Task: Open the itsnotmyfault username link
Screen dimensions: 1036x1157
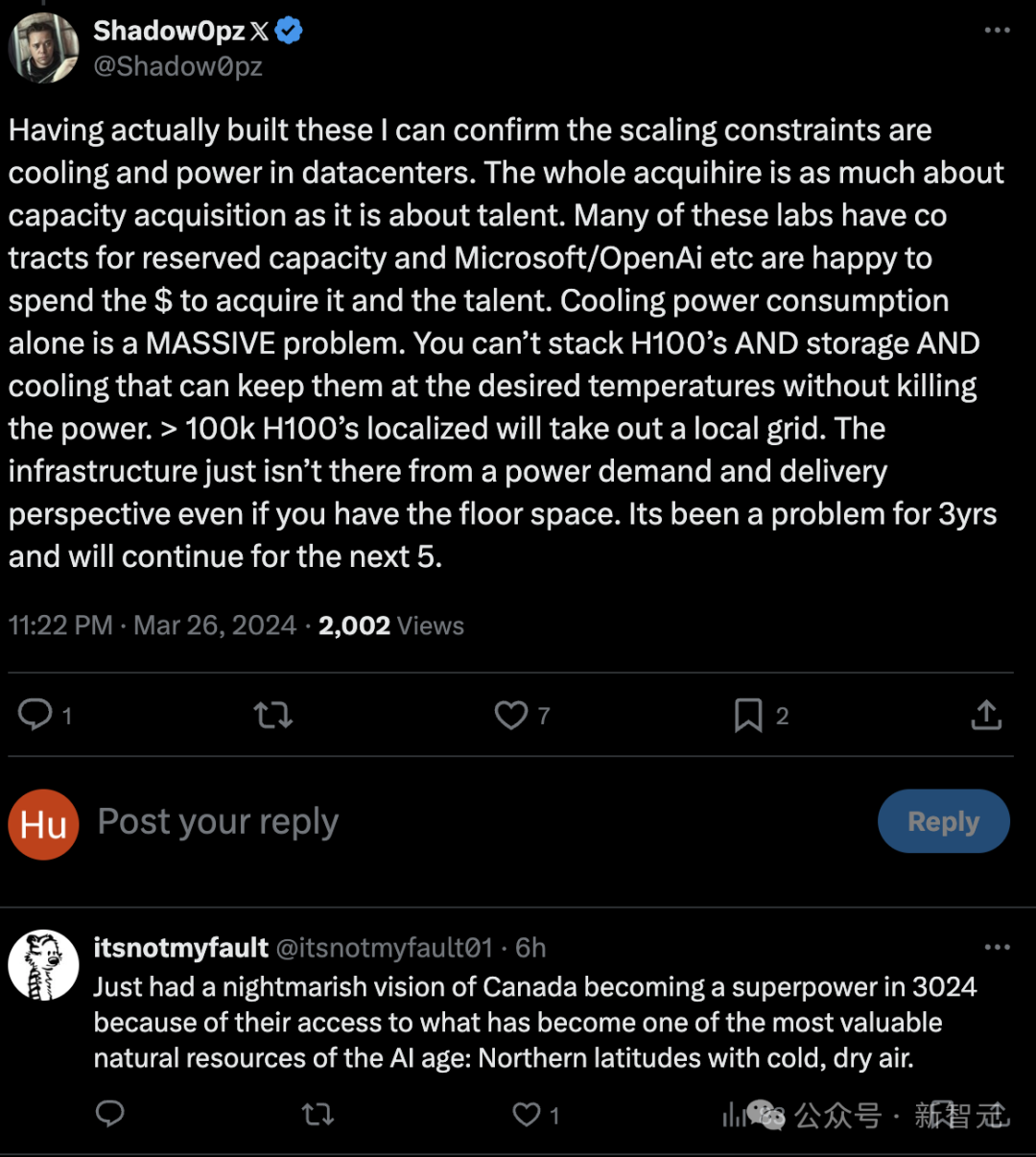Action: [x=180, y=948]
